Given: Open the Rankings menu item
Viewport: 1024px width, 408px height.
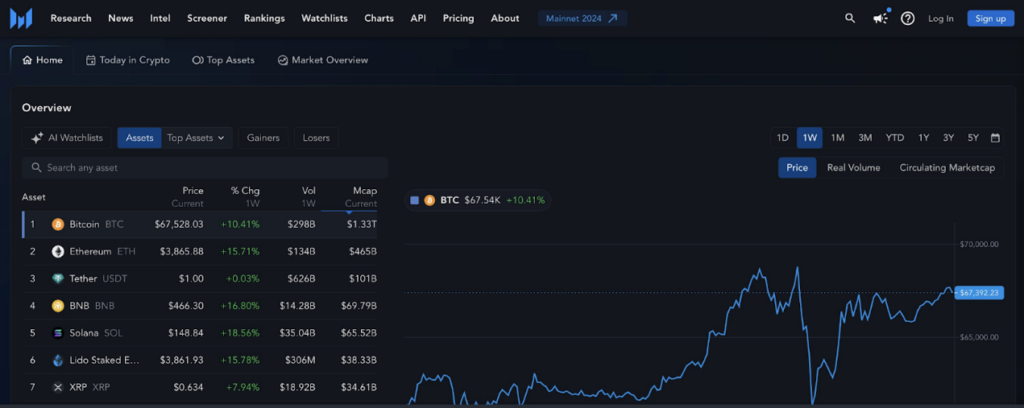Looking at the screenshot, I should [264, 18].
